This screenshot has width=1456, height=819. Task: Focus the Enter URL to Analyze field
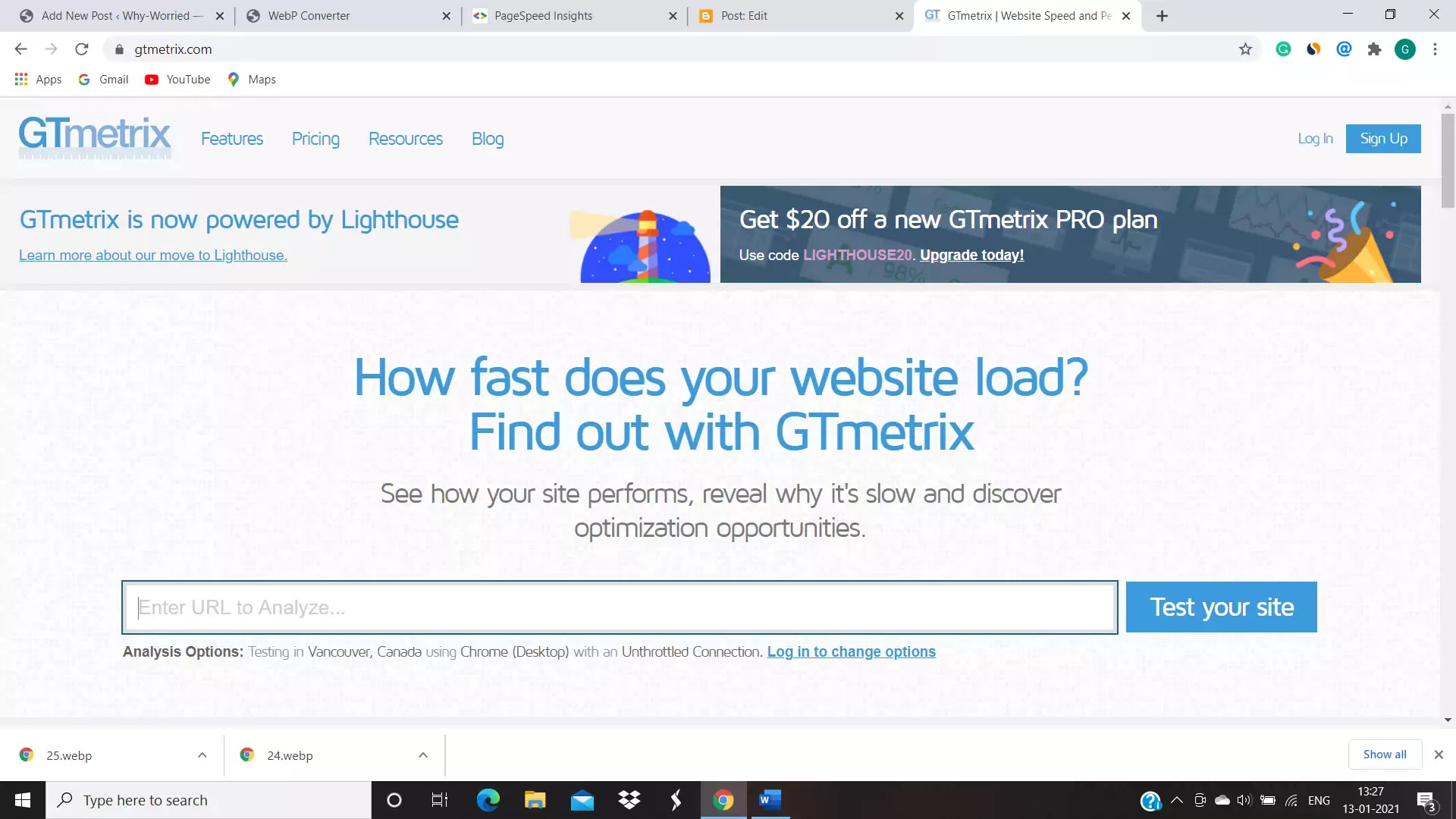point(620,607)
